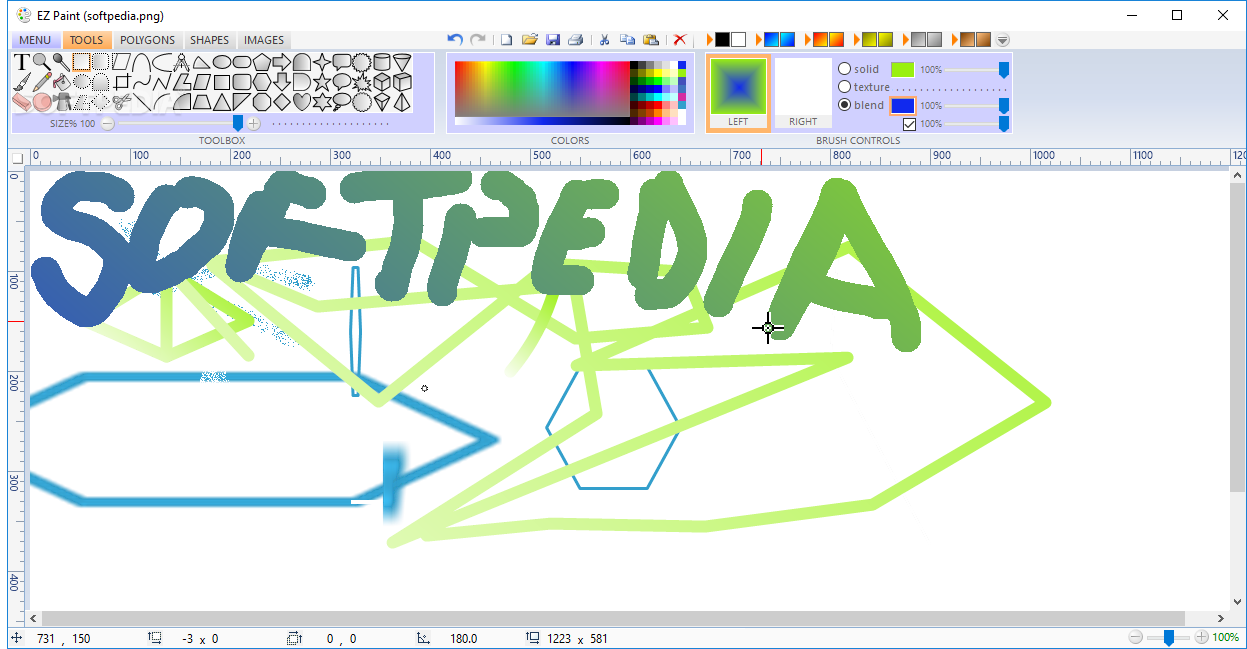Select the blend brush radio button
The height and width of the screenshot is (649, 1247).
(x=845, y=105)
